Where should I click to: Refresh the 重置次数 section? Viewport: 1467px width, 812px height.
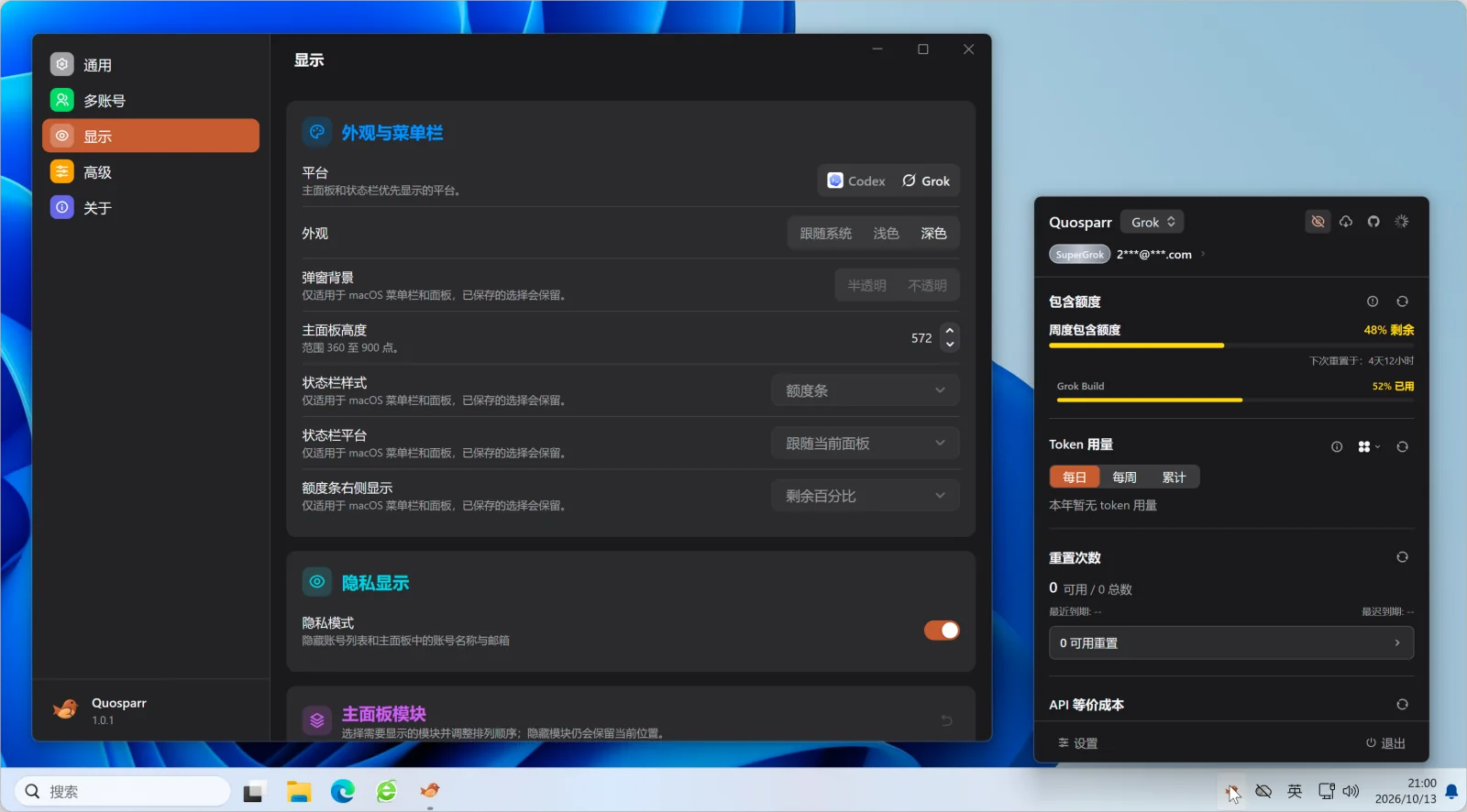1402,557
